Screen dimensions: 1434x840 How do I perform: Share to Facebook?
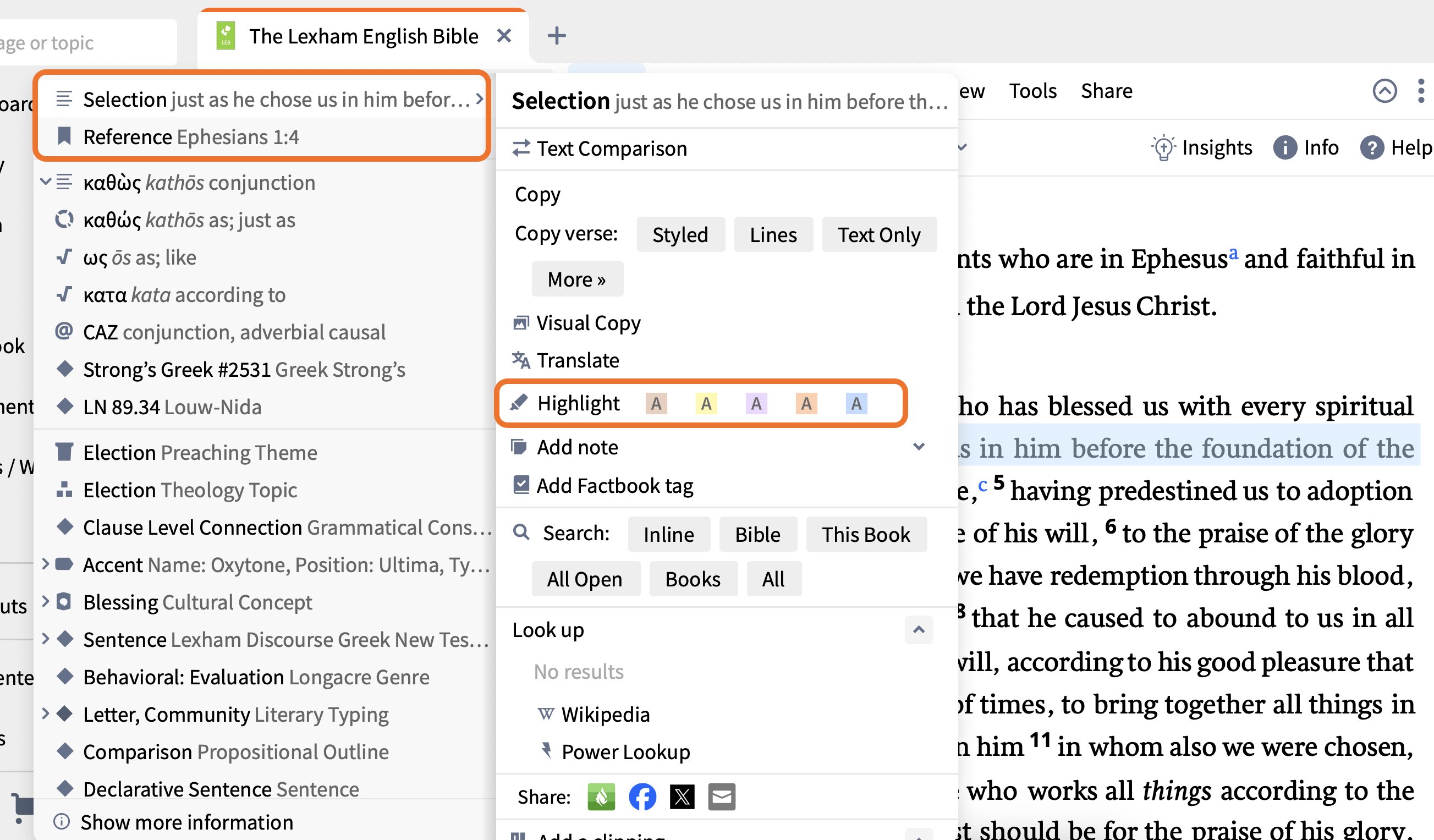[642, 797]
